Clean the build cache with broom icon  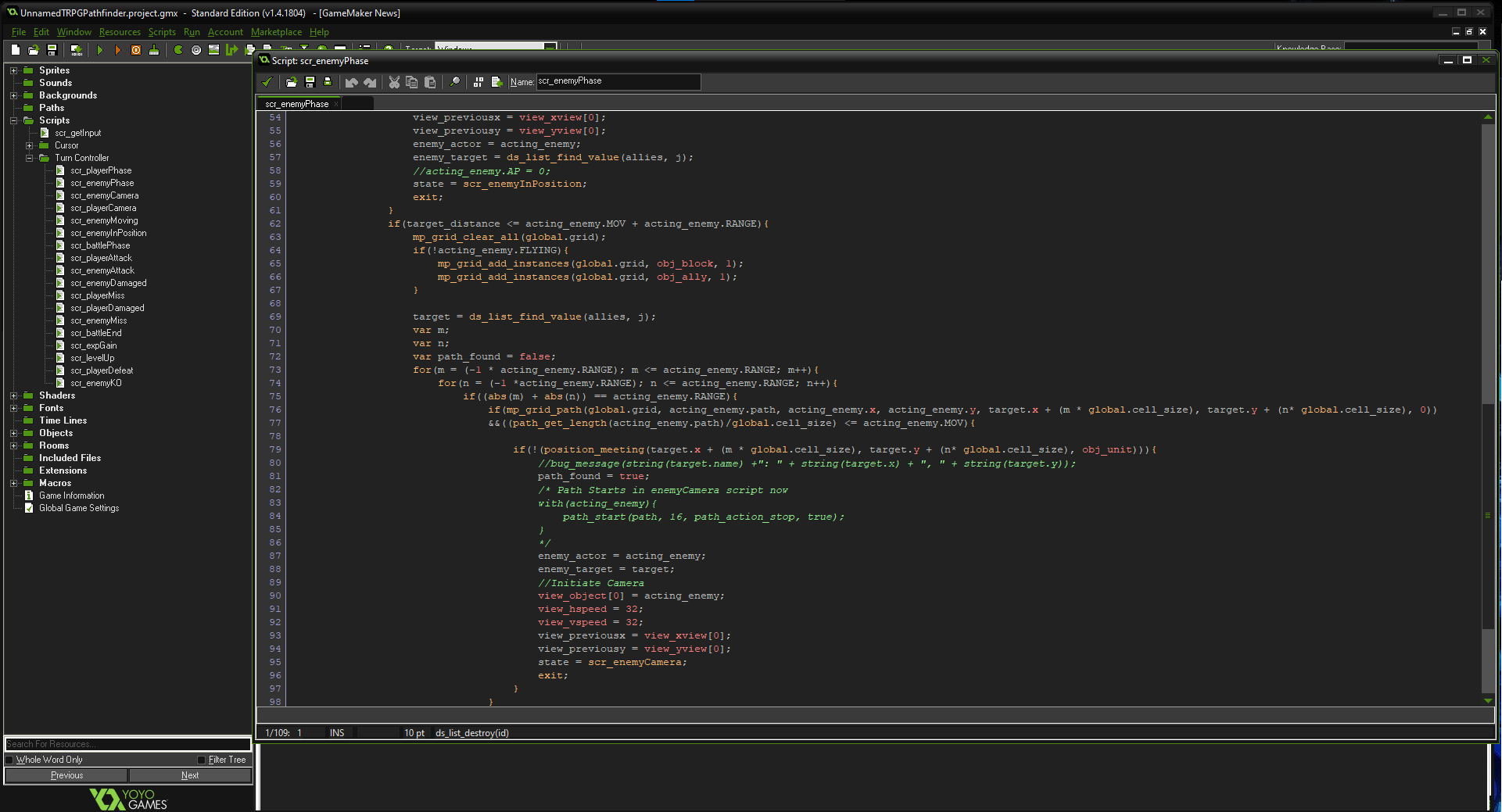[154, 50]
